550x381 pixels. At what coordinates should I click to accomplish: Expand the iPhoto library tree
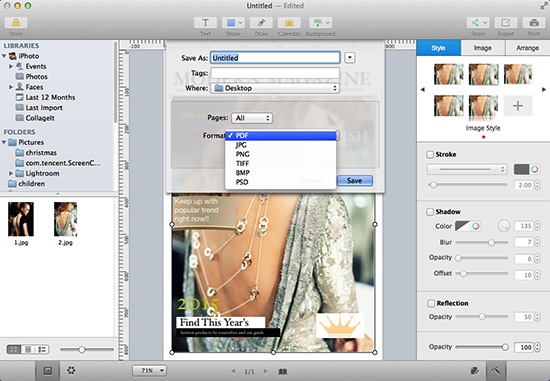4,56
